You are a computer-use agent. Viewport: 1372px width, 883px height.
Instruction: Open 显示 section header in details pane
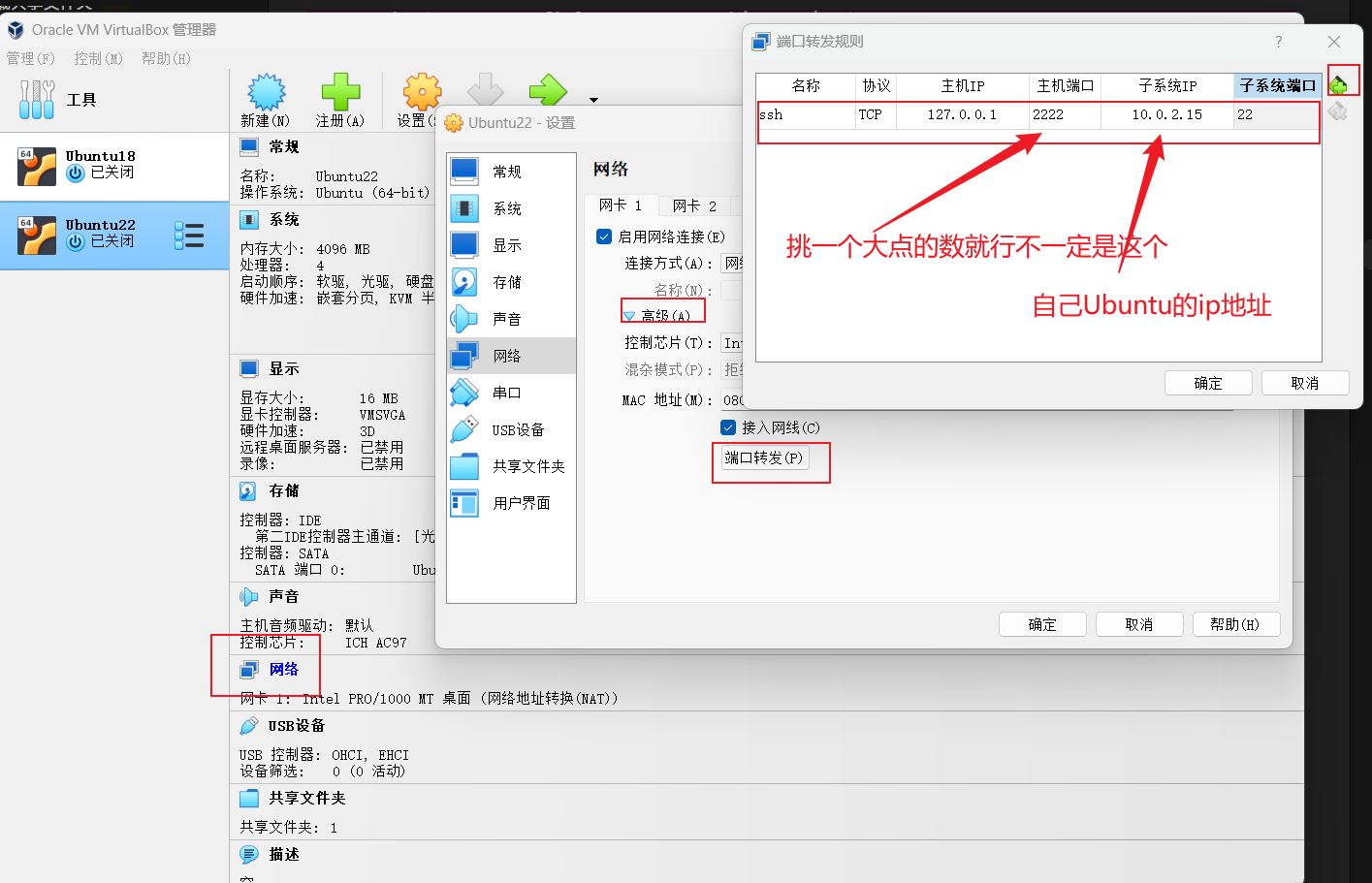click(284, 369)
